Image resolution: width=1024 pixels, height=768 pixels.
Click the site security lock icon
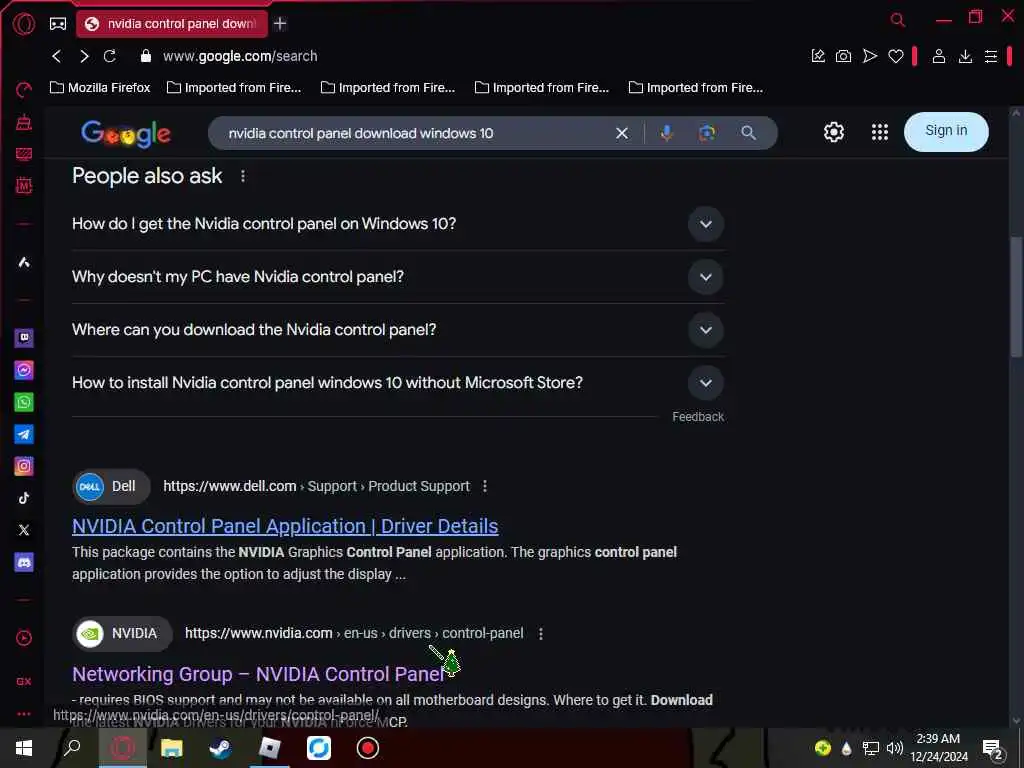[x=146, y=56]
